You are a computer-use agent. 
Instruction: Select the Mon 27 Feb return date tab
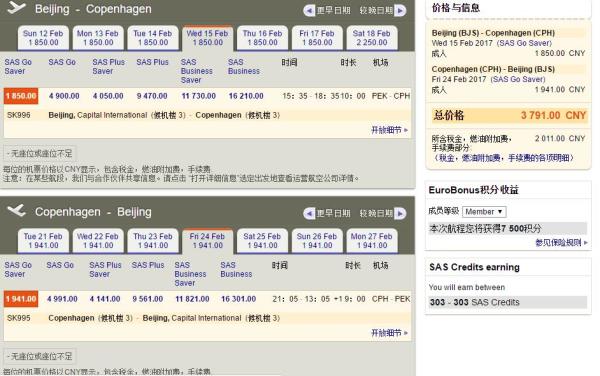(x=372, y=241)
